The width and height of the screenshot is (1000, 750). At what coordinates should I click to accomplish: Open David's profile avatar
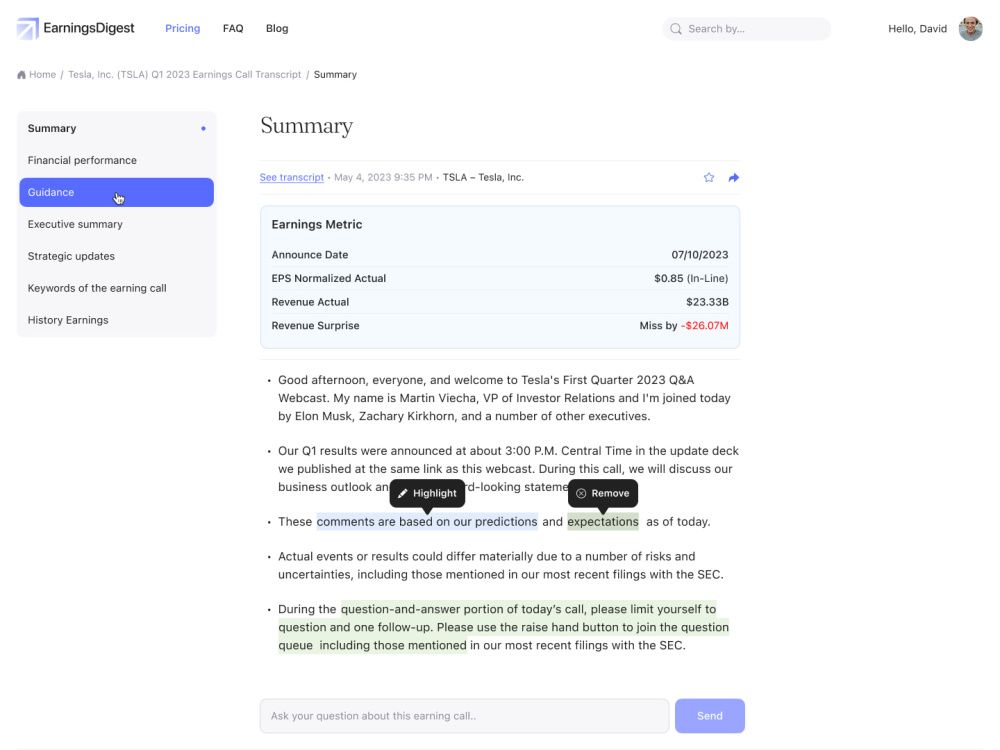tap(971, 29)
